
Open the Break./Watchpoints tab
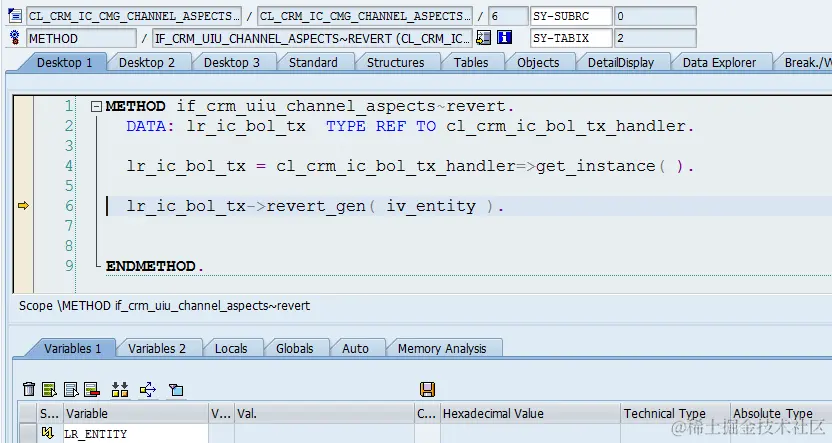click(807, 63)
